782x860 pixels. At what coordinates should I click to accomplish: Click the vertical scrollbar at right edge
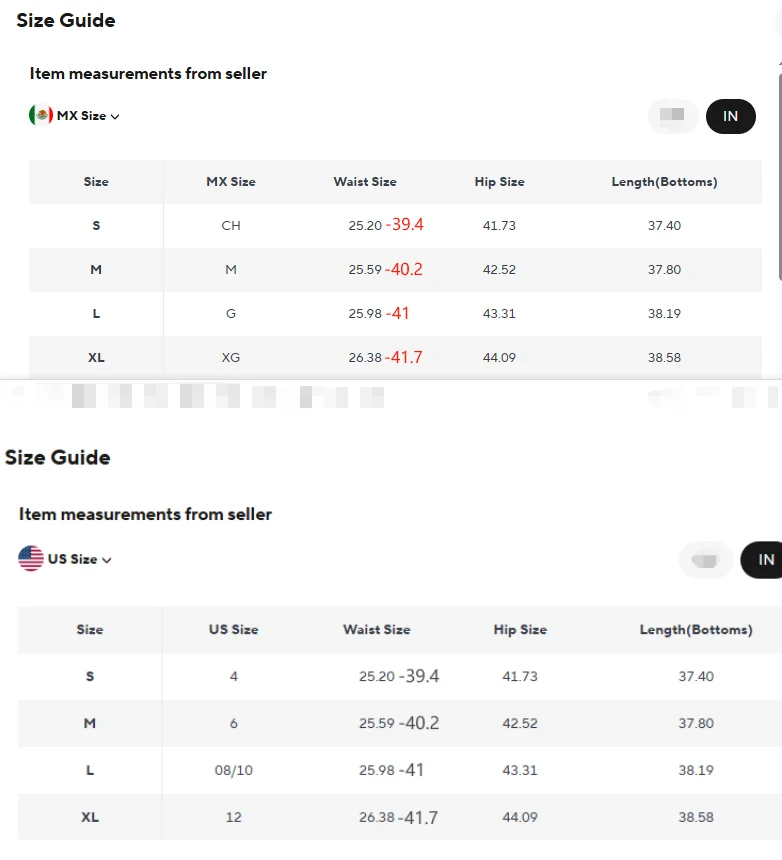[x=780, y=176]
